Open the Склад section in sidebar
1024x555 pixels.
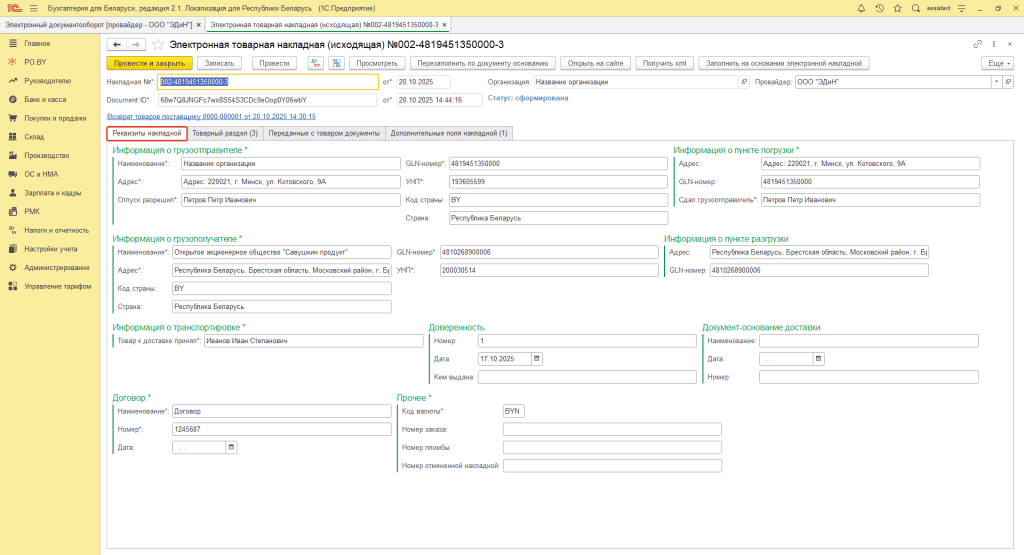tap(34, 136)
